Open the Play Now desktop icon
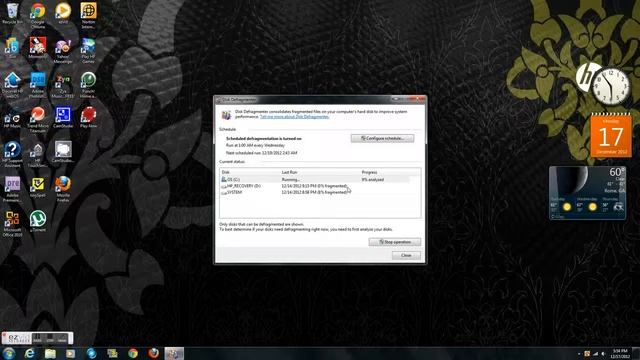 click(x=88, y=118)
